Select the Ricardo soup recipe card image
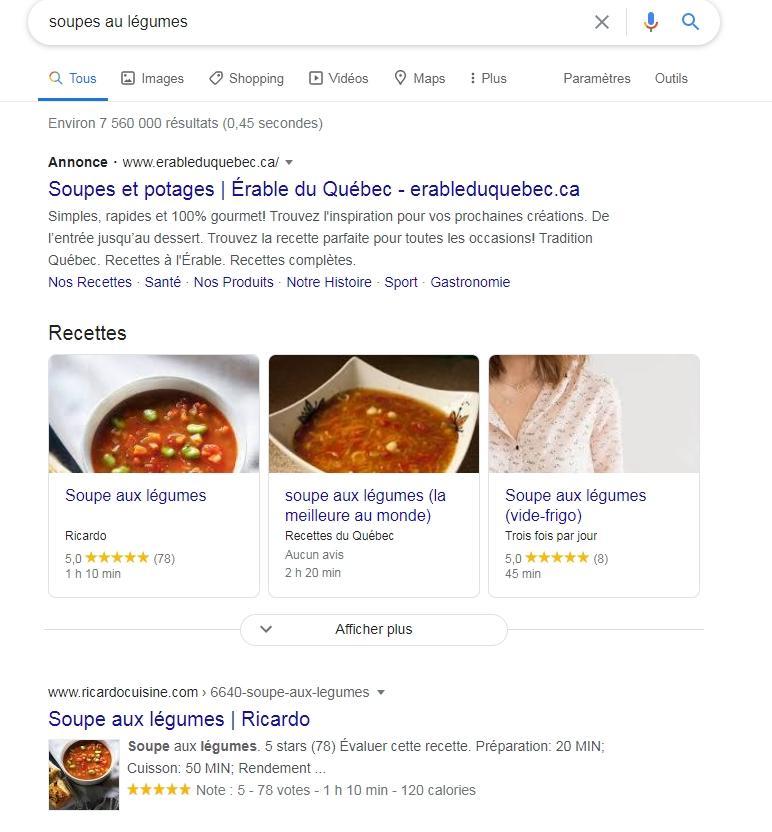 (154, 414)
